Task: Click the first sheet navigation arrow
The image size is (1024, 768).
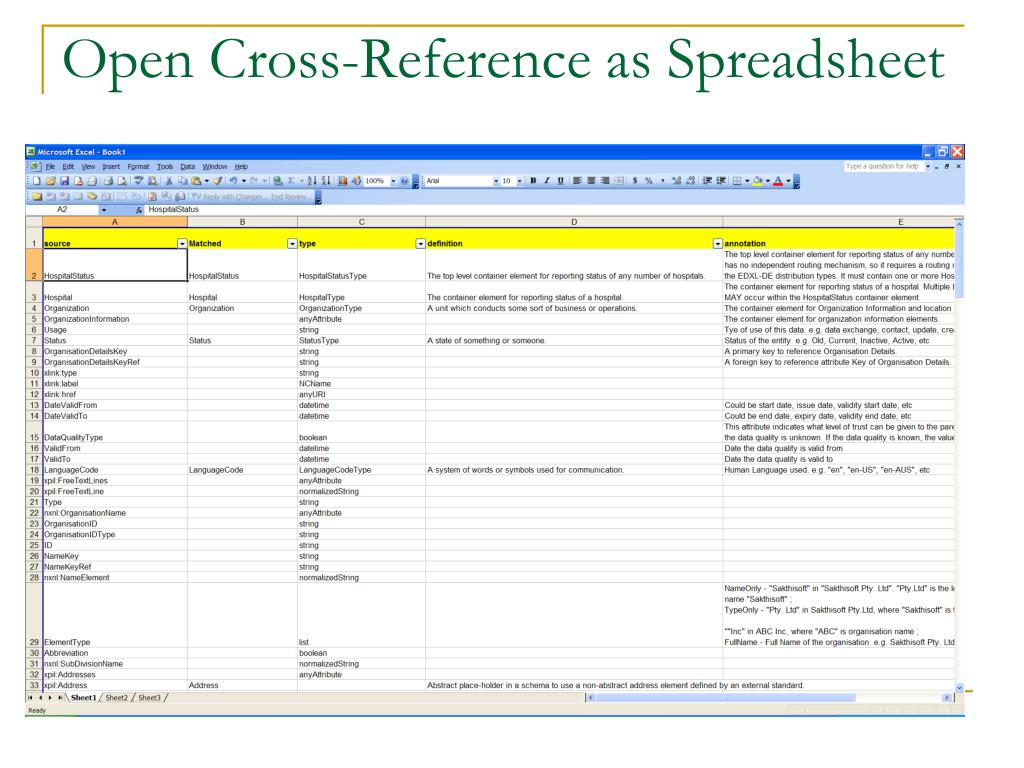Action: pos(29,698)
